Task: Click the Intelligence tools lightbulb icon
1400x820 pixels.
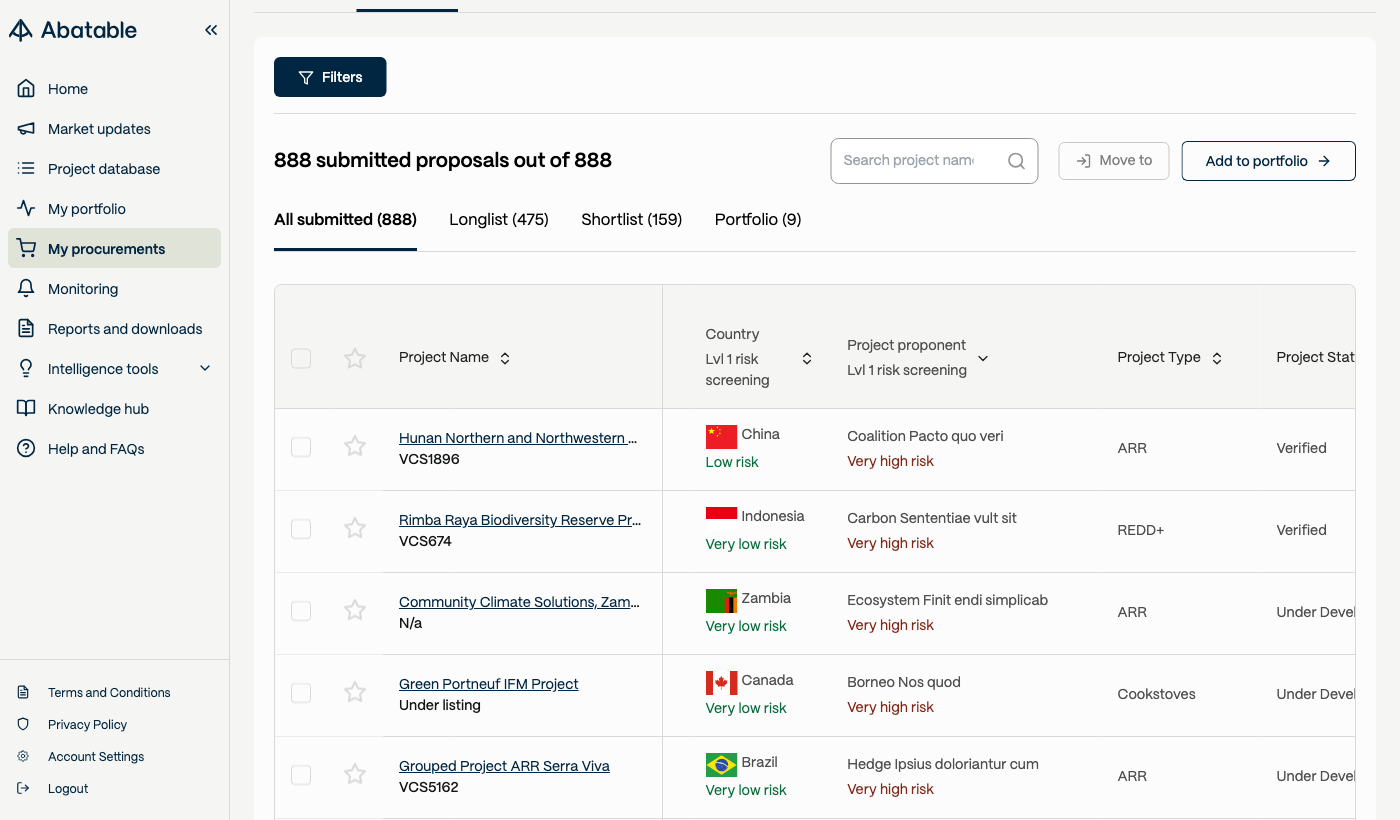Action: (27, 369)
